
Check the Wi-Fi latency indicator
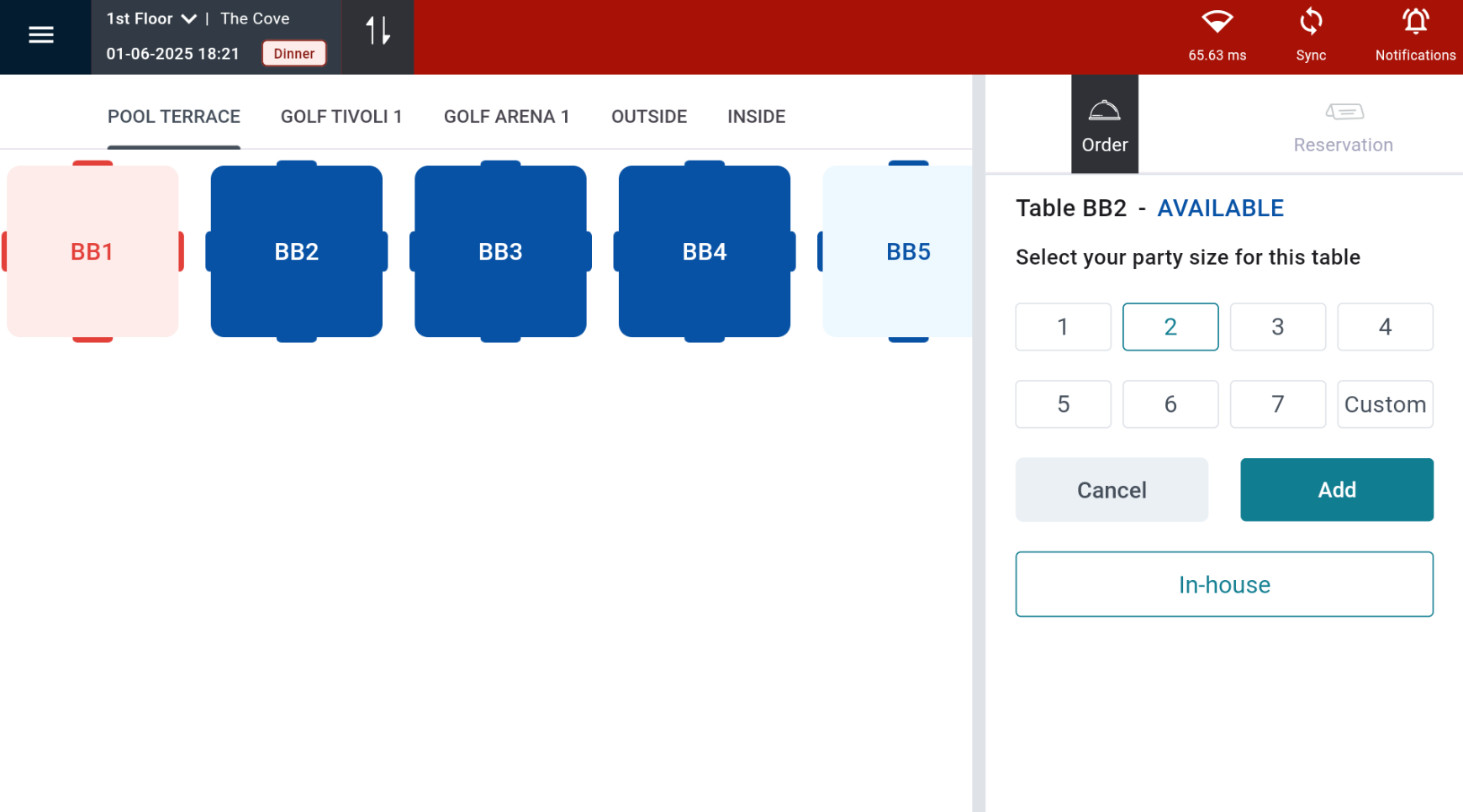pyautogui.click(x=1216, y=34)
